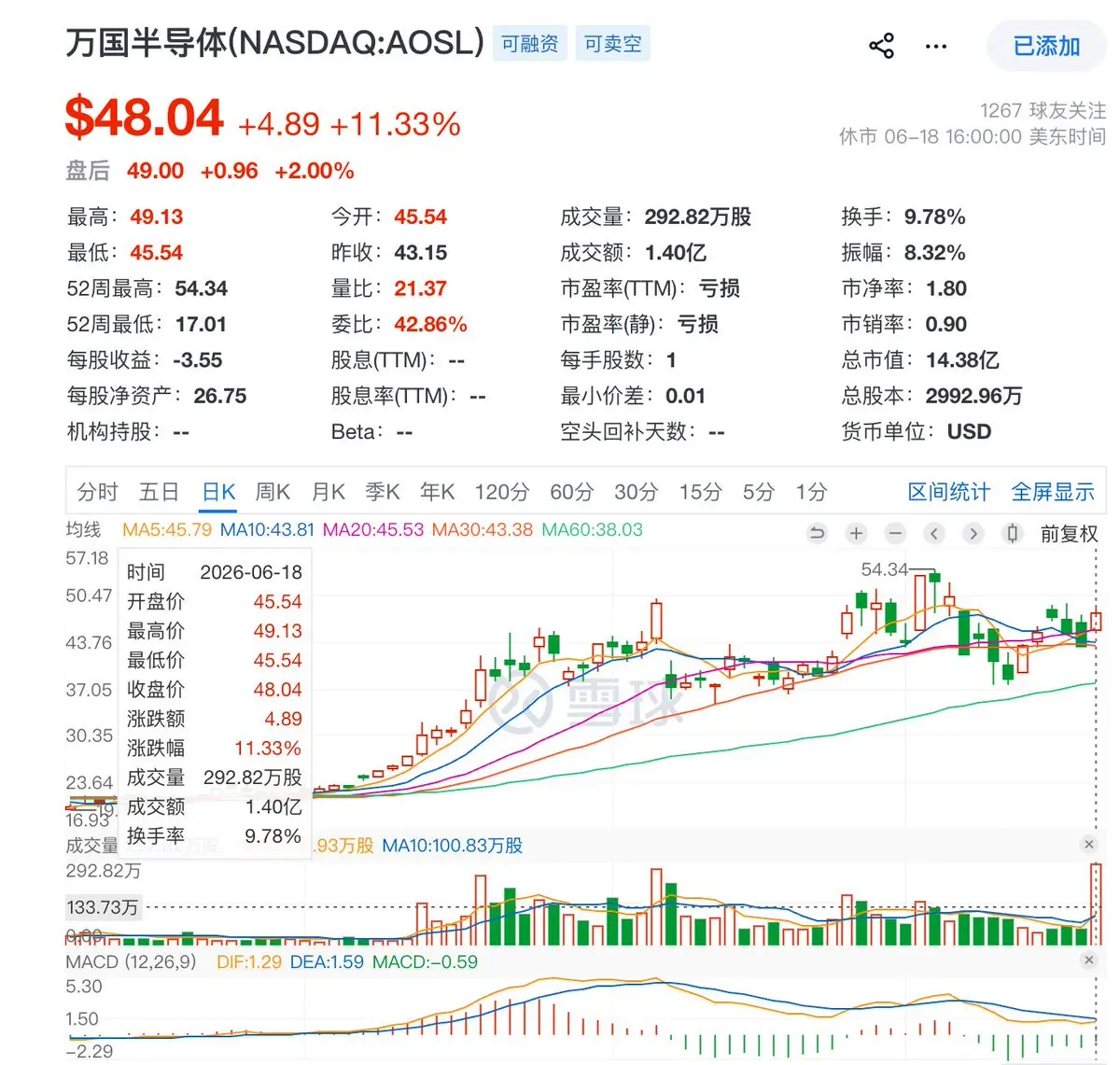Zoom out the chart with minus icon
This screenshot has height=1065, width=1120.
(x=895, y=534)
